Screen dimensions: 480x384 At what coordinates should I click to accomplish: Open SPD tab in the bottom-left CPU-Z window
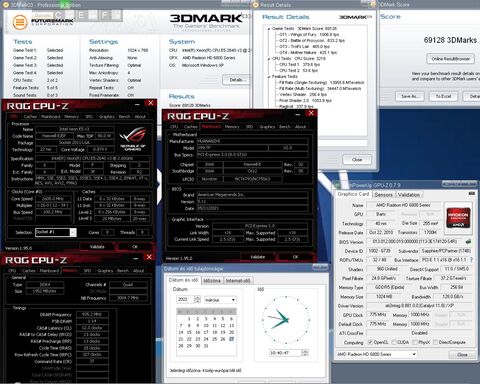[87, 271]
